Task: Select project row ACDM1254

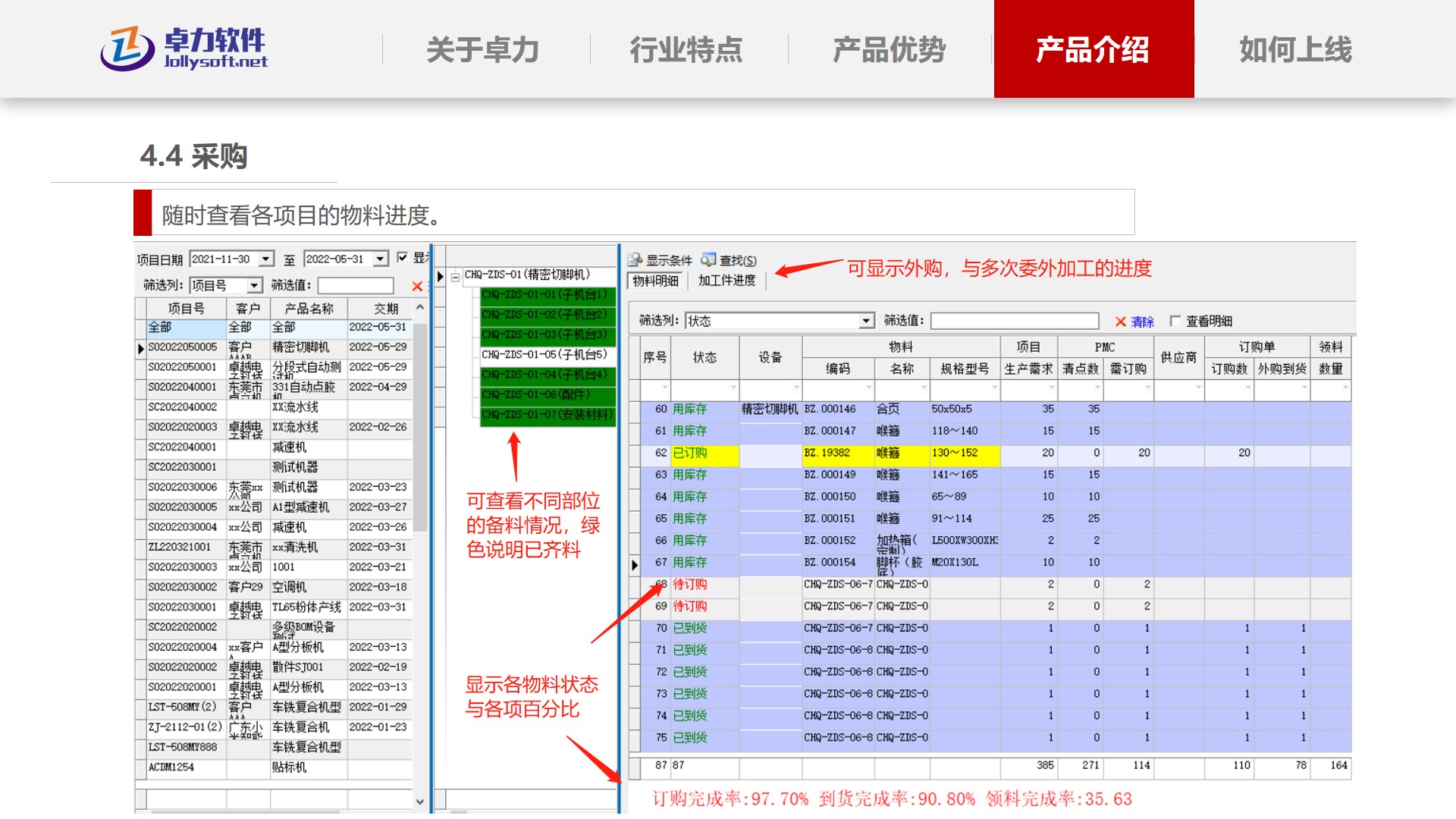Action: coord(274,767)
